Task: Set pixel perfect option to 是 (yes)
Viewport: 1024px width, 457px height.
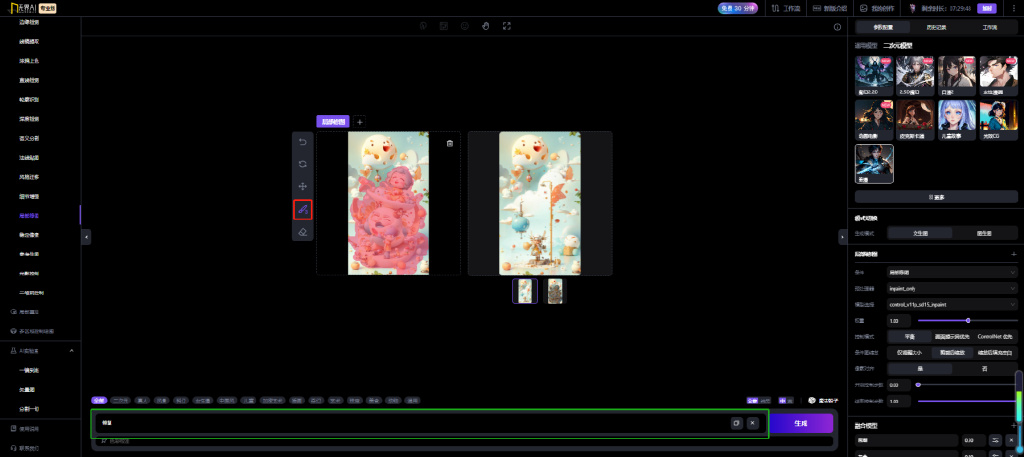Action: click(920, 369)
